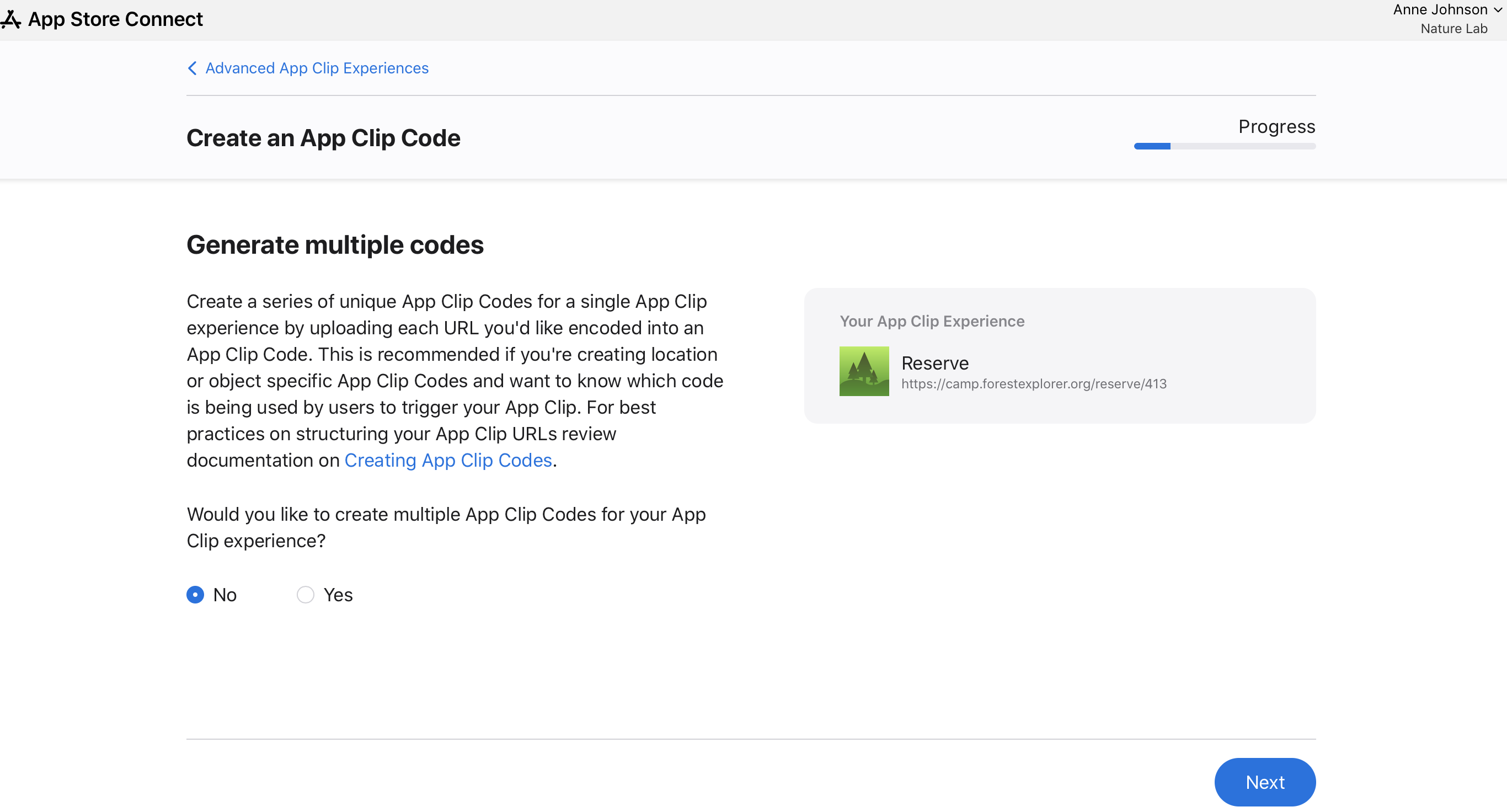Open the Creating App Clip Codes documentation link
Viewport: 1507px width, 812px height.
[x=447, y=461]
